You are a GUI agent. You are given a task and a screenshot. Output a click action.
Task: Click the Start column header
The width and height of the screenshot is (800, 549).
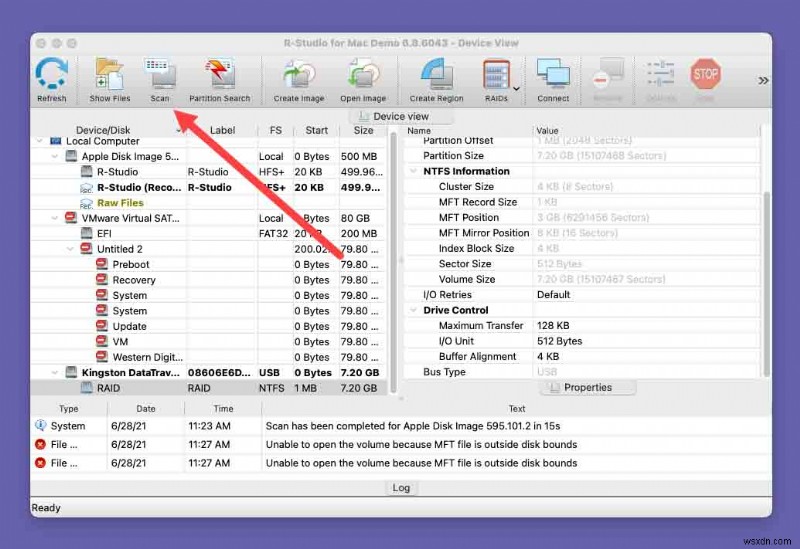coord(316,130)
